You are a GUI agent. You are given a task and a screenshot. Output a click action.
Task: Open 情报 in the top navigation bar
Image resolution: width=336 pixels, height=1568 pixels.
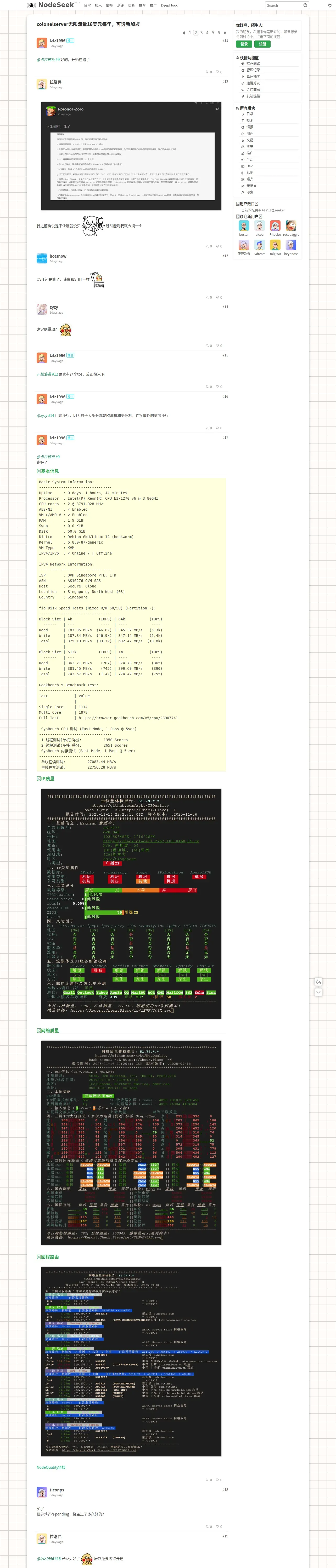[x=109, y=5]
